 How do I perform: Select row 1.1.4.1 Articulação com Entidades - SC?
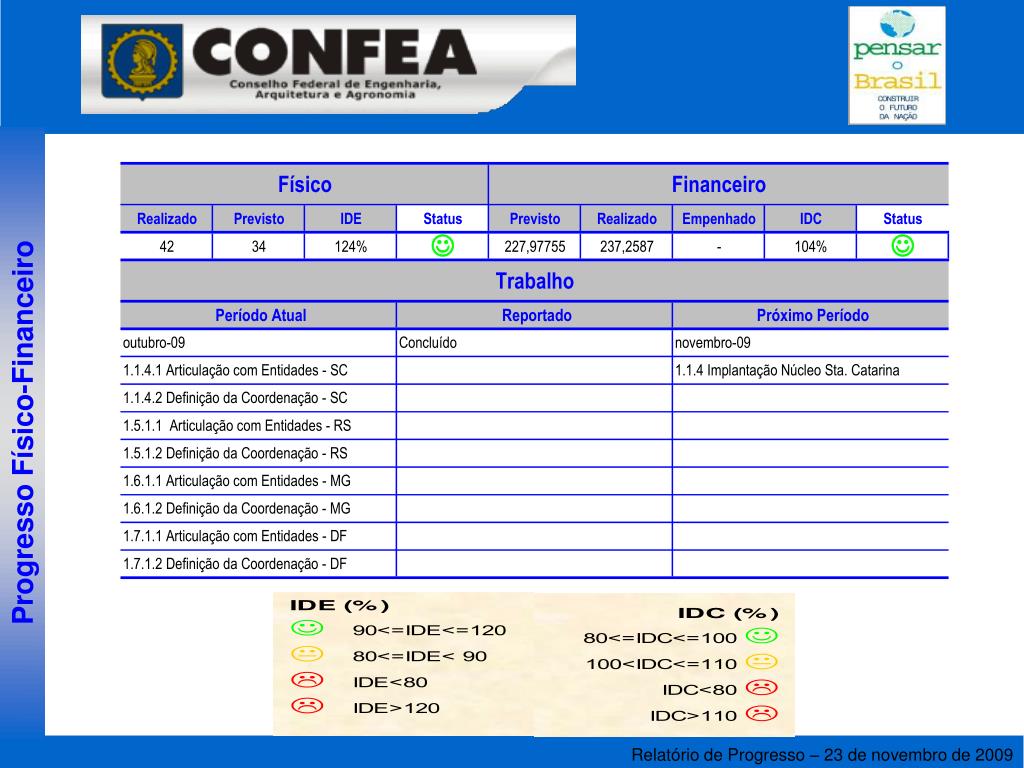(x=259, y=370)
